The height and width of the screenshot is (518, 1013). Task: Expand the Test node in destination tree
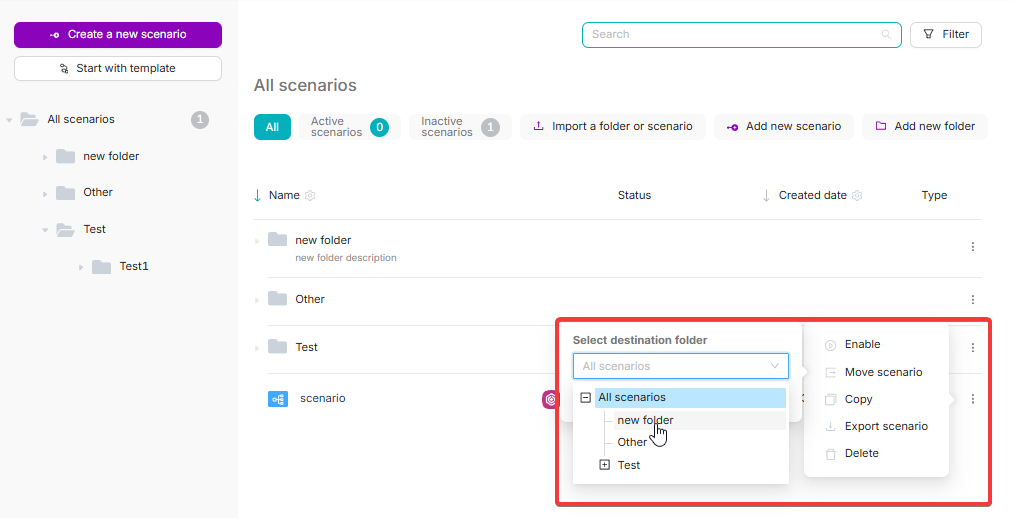(x=603, y=465)
